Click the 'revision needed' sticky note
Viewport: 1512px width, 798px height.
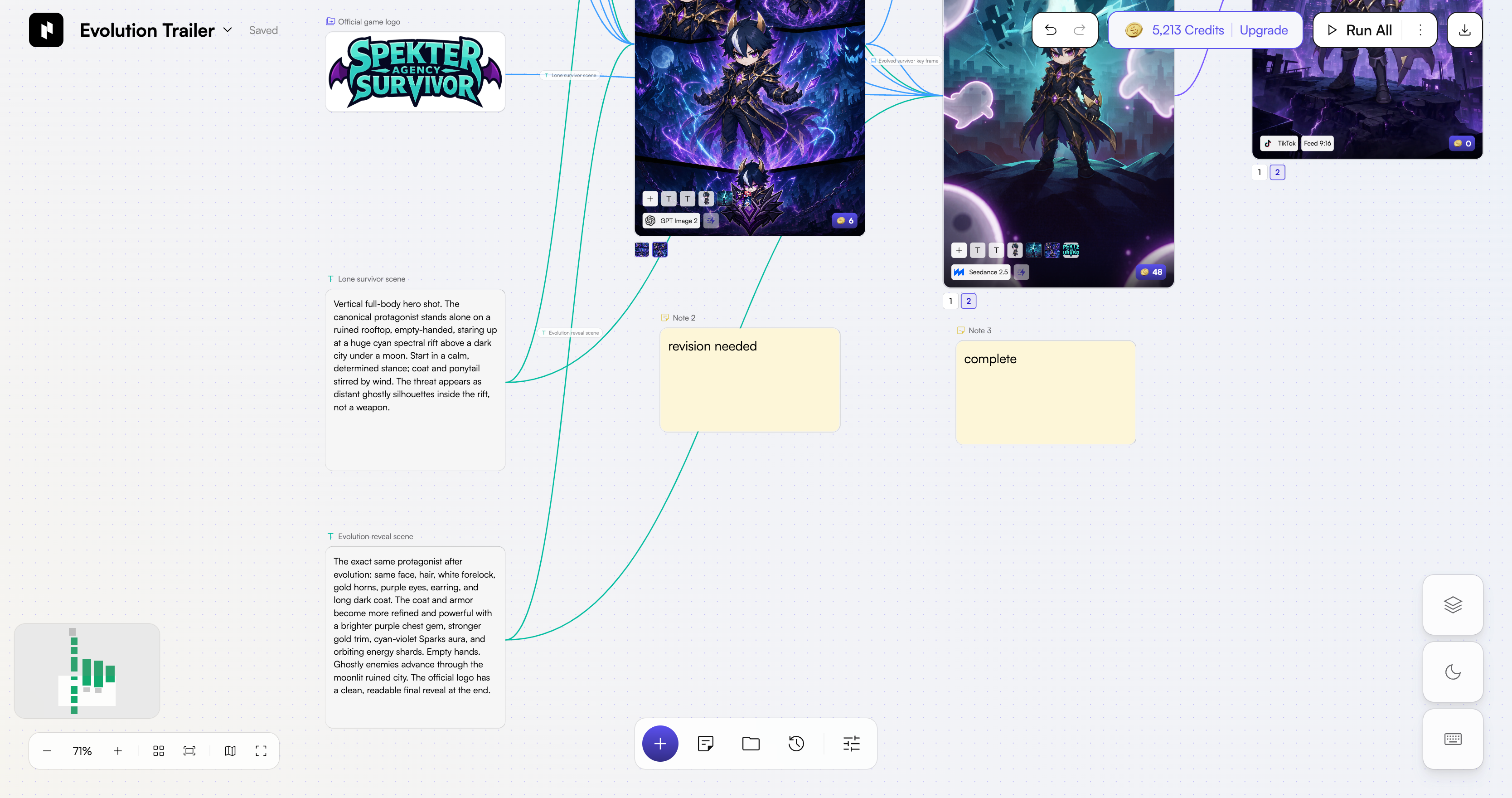tap(750, 380)
